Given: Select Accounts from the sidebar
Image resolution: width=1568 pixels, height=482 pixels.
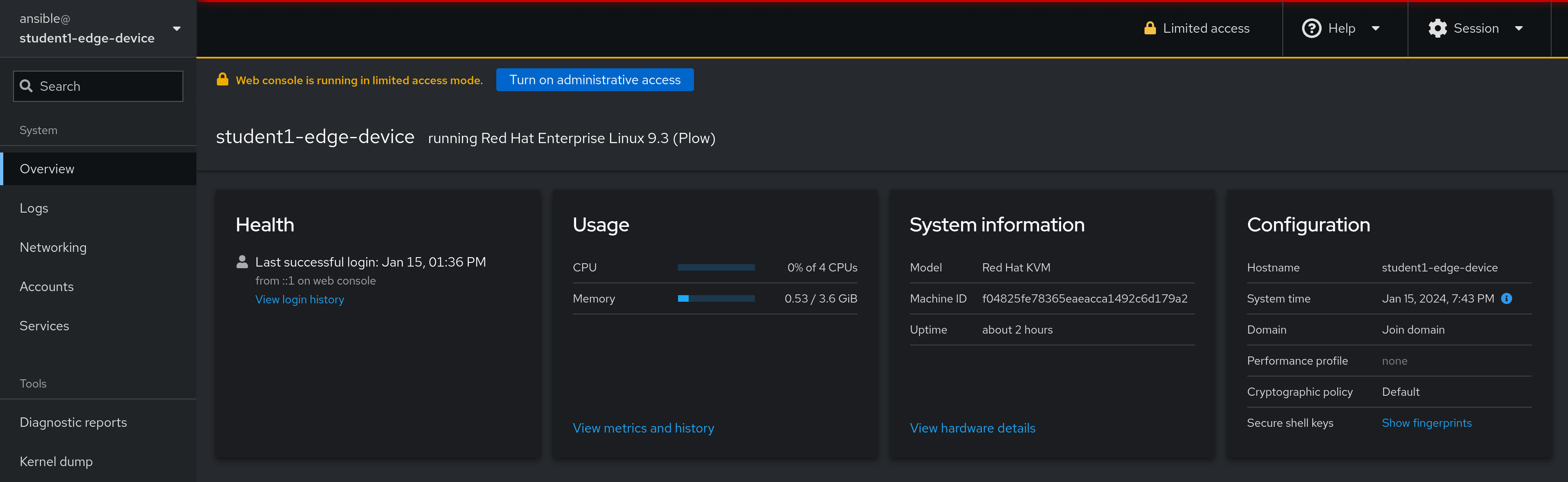Looking at the screenshot, I should pyautogui.click(x=99, y=286).
